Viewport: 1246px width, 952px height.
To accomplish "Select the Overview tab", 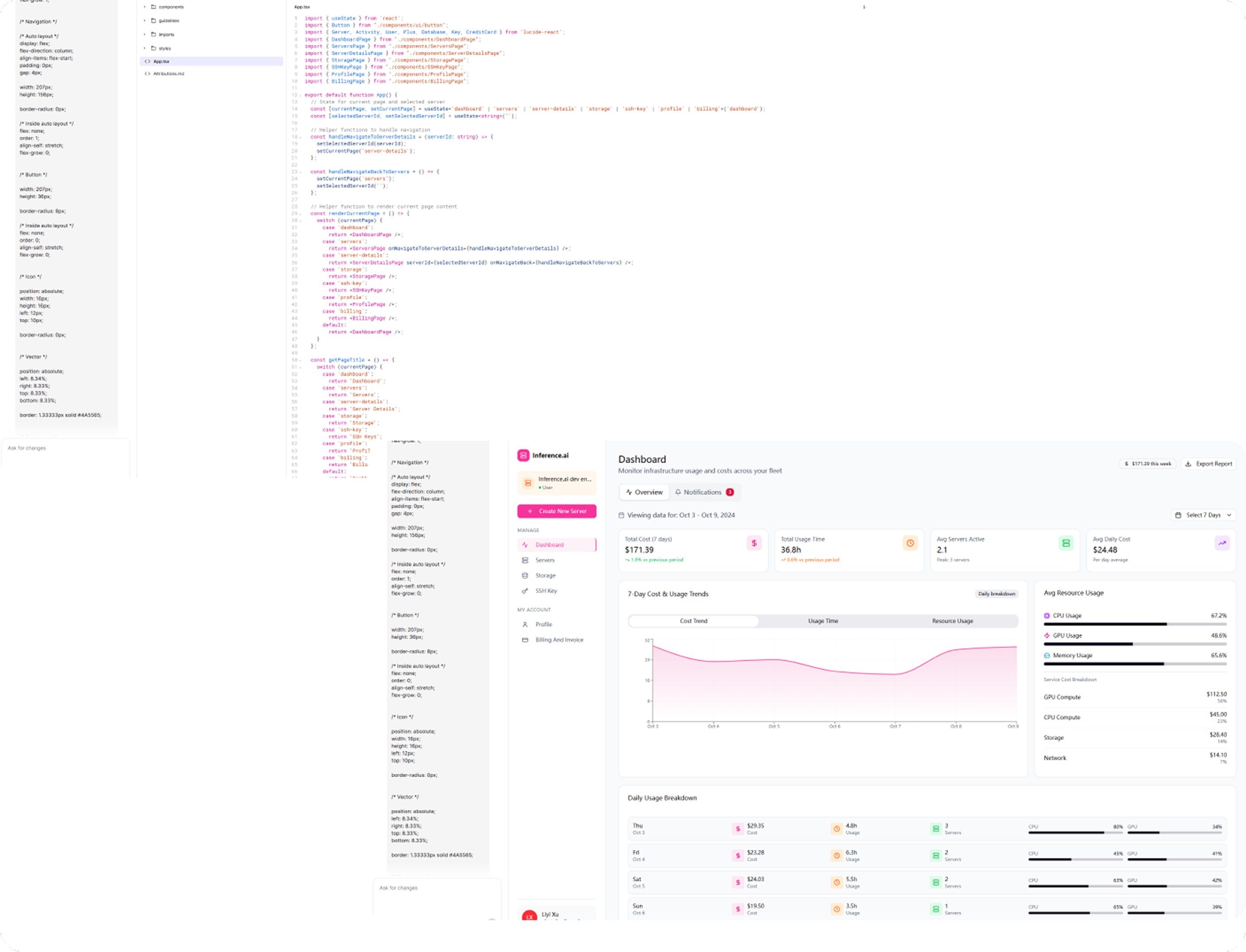I will (644, 492).
